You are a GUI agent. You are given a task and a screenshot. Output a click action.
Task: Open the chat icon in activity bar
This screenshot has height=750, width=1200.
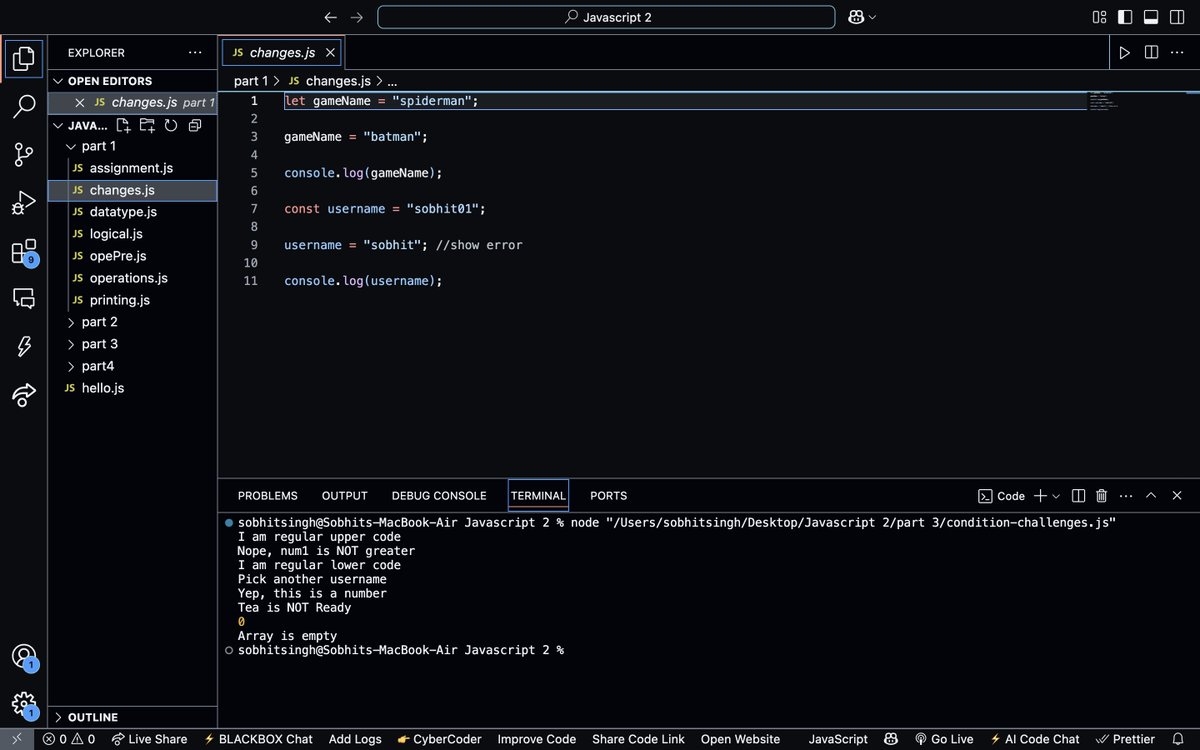tap(24, 298)
